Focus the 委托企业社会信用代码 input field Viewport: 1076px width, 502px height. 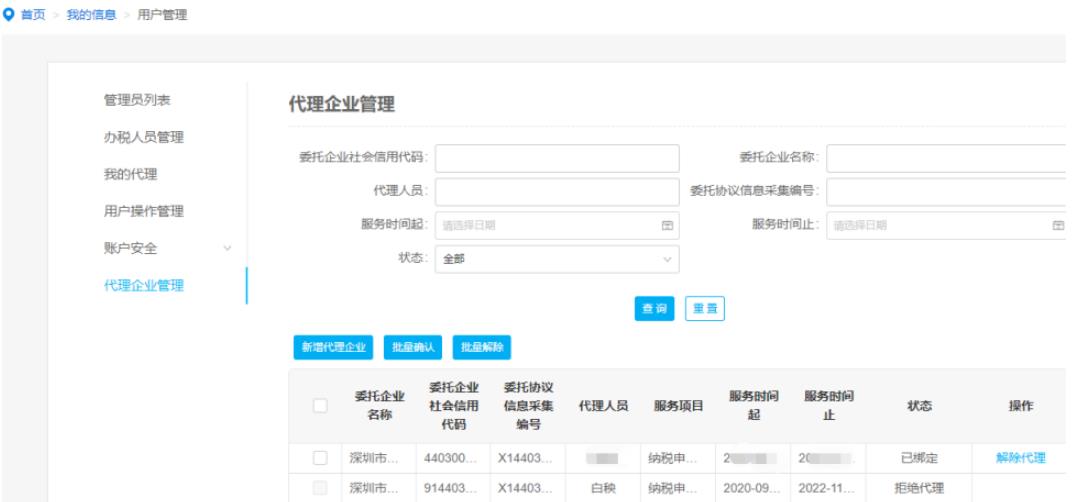(x=556, y=158)
